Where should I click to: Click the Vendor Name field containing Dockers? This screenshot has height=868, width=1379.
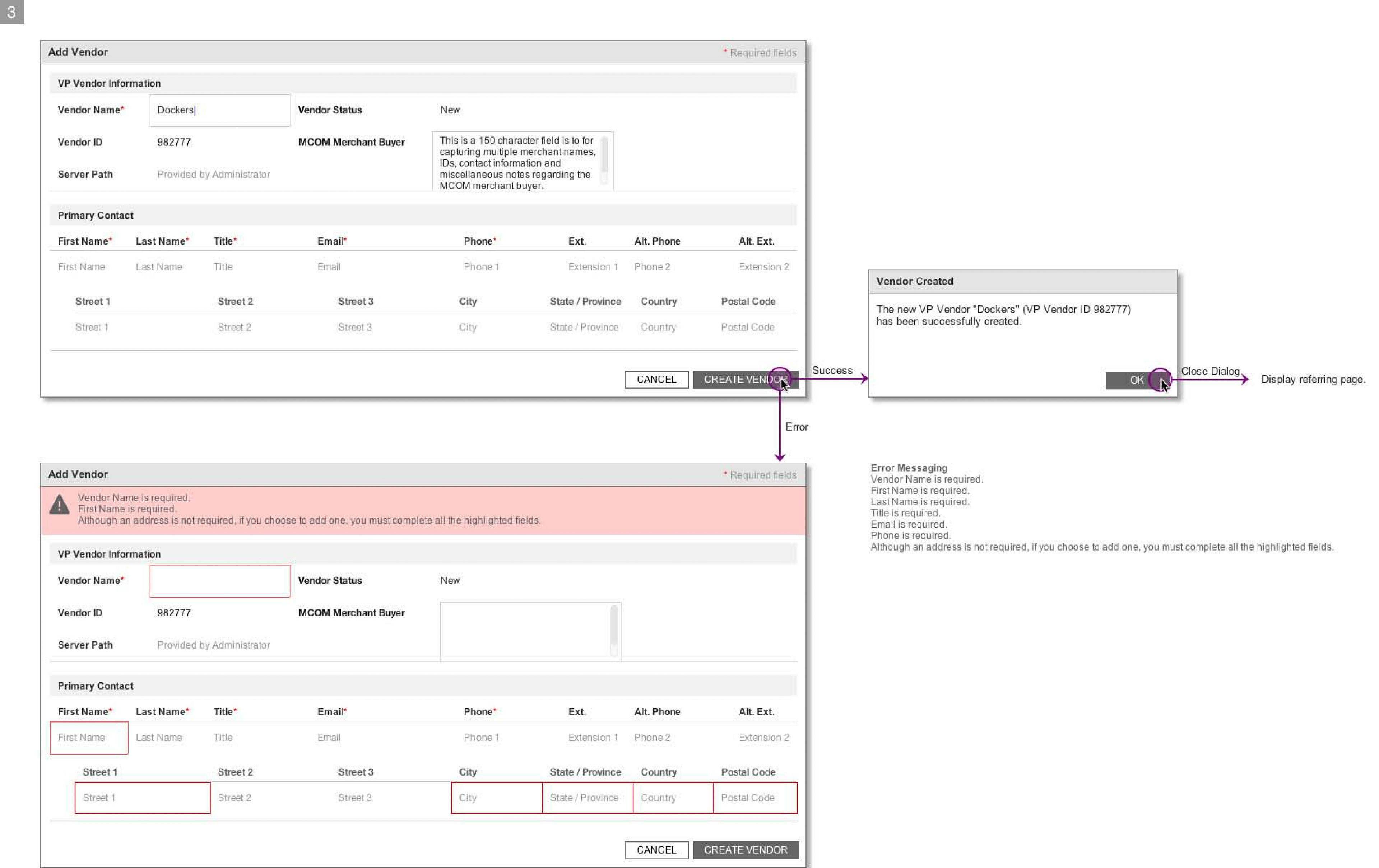[x=220, y=111]
